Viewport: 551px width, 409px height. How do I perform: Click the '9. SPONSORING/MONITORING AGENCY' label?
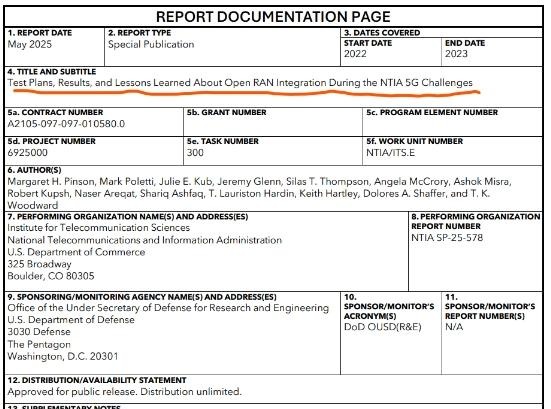(x=142, y=297)
